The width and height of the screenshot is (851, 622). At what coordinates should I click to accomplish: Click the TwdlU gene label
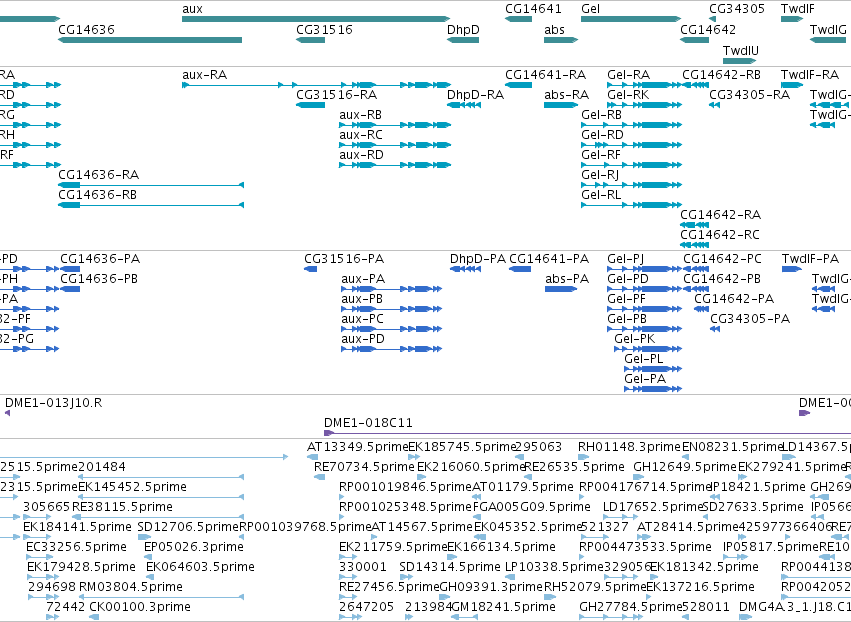(x=740, y=50)
